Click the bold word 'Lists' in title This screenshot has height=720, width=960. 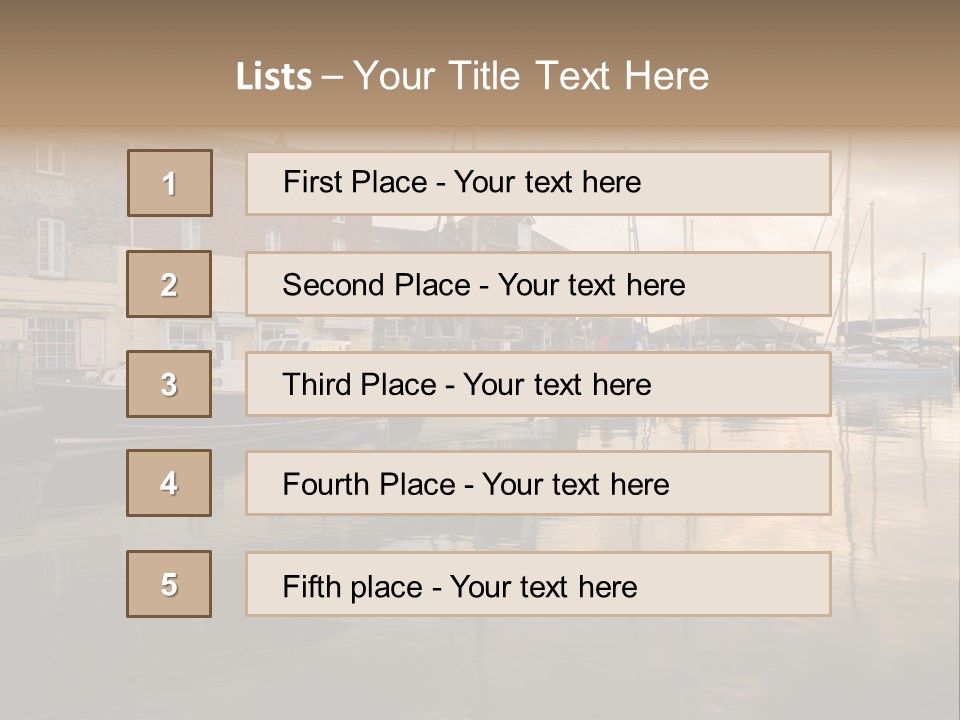(x=273, y=77)
